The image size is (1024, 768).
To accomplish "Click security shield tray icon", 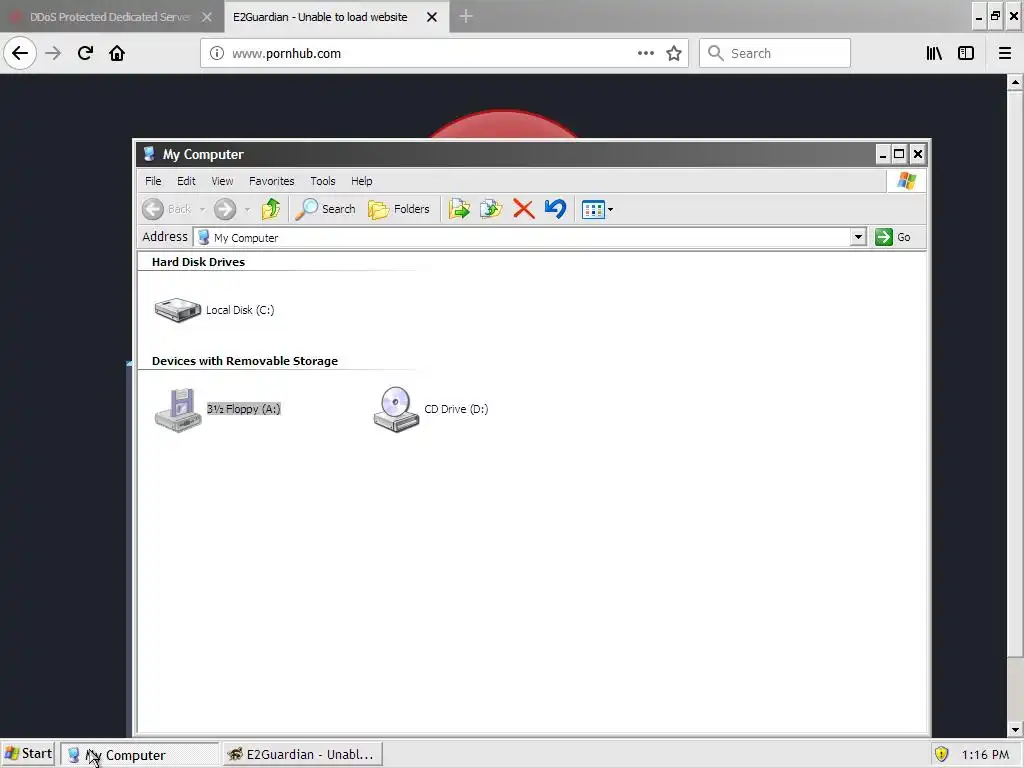I will click(x=941, y=754).
